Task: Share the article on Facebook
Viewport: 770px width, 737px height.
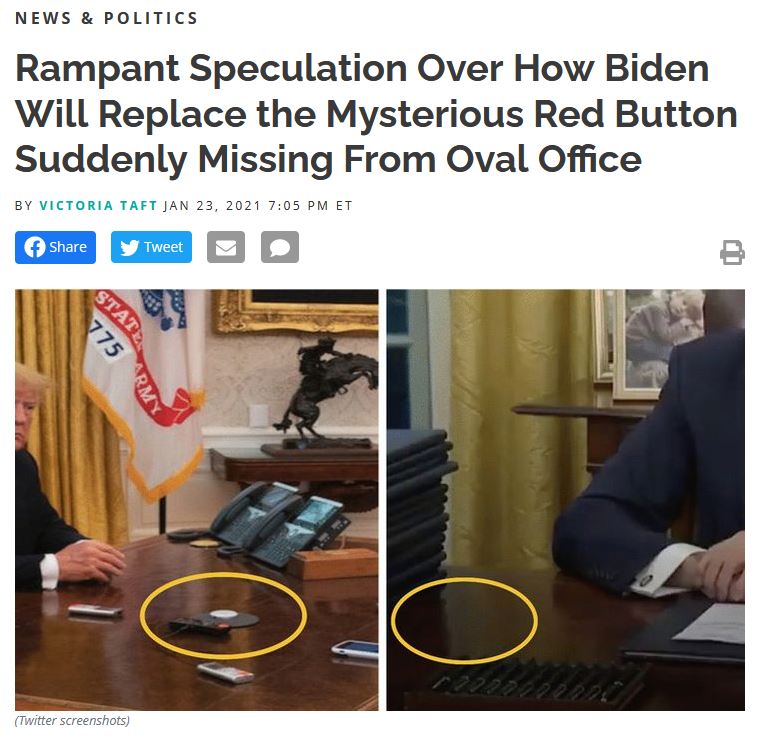Action: tap(55, 247)
